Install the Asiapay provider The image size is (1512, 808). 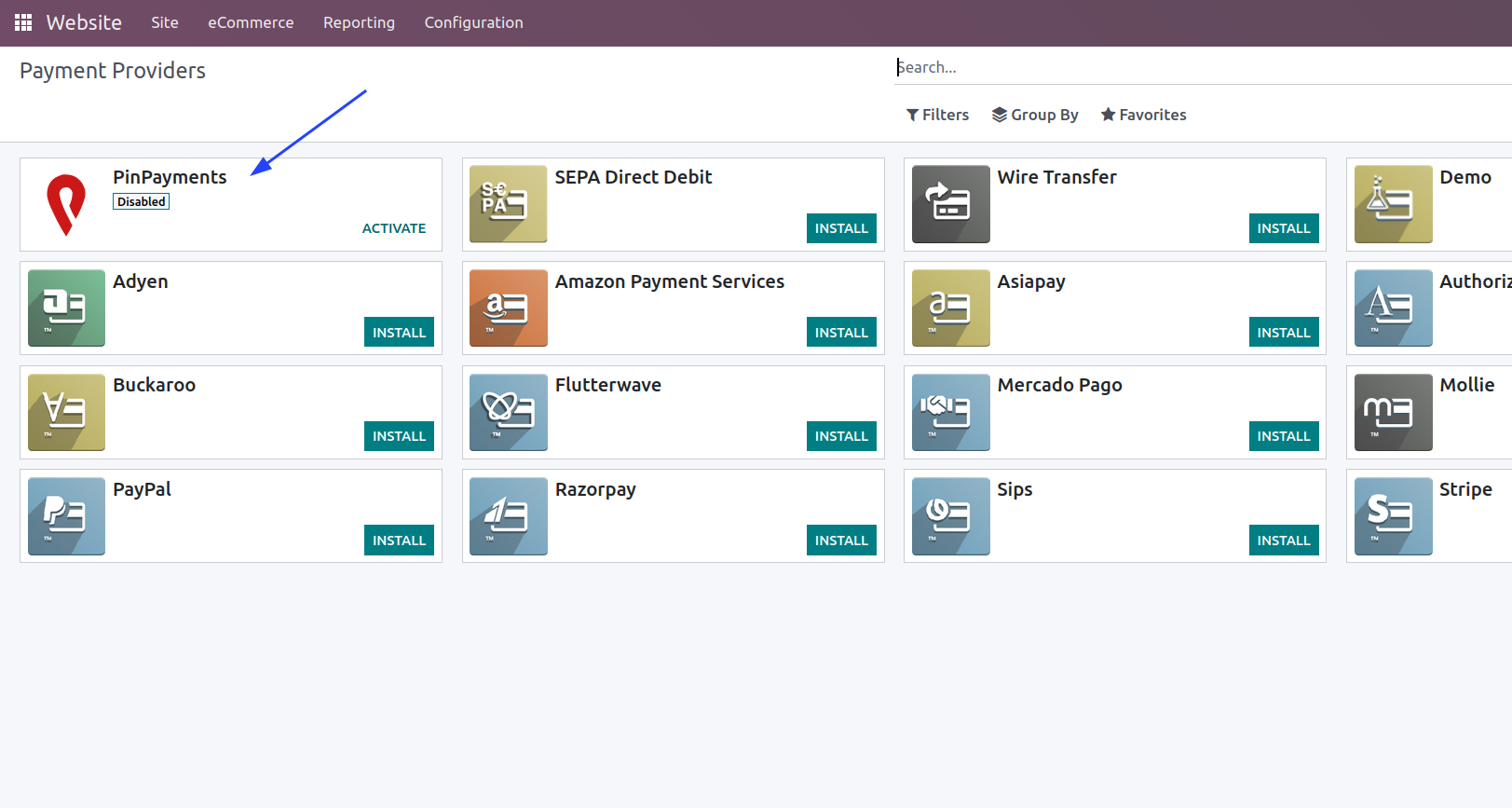click(1284, 333)
